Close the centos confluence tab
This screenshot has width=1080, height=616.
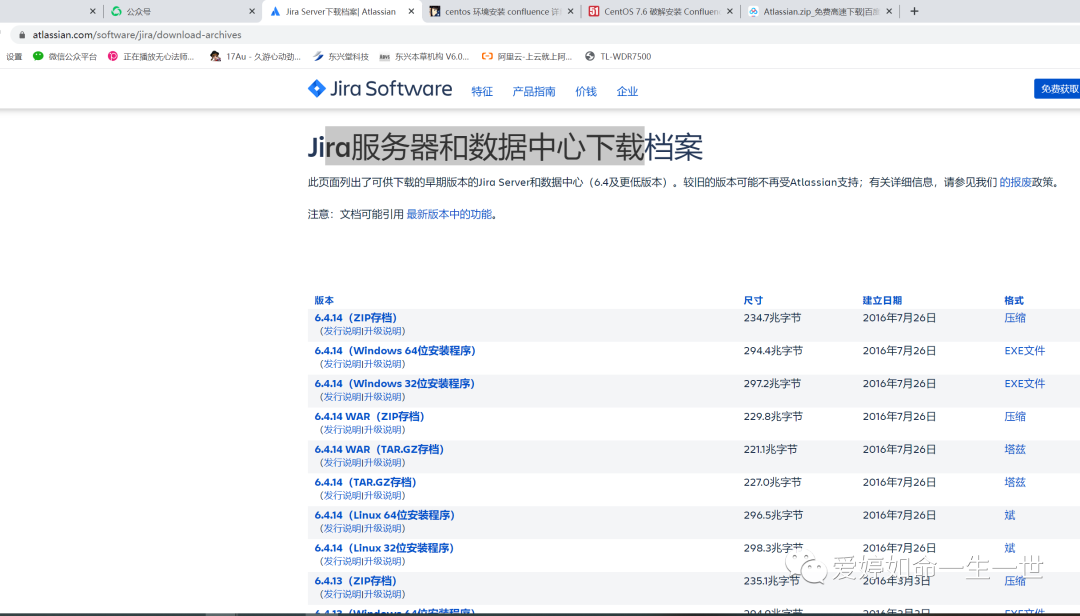(x=570, y=11)
